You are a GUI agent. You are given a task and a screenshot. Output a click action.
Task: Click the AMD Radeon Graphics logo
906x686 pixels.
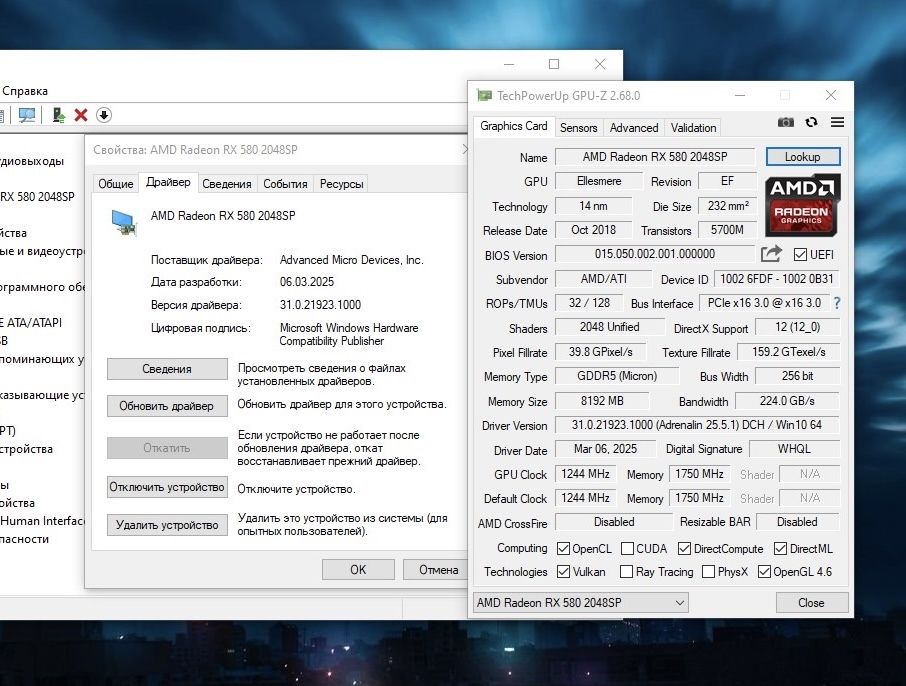click(x=802, y=206)
